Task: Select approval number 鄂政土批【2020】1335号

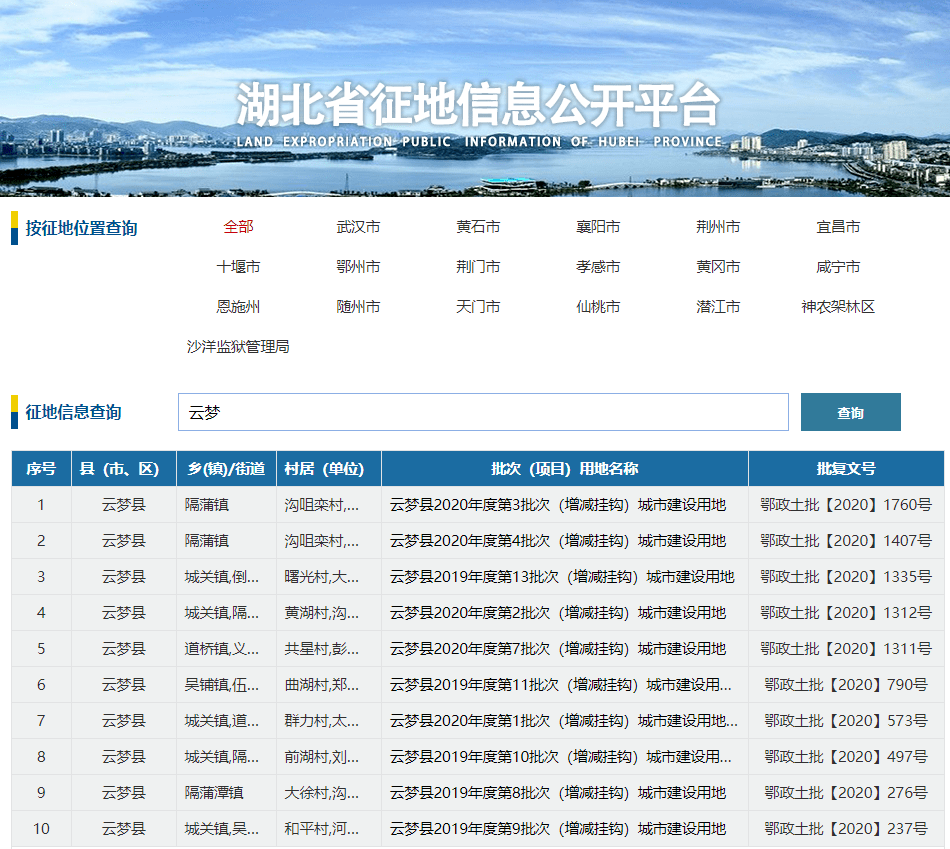Action: [846, 576]
